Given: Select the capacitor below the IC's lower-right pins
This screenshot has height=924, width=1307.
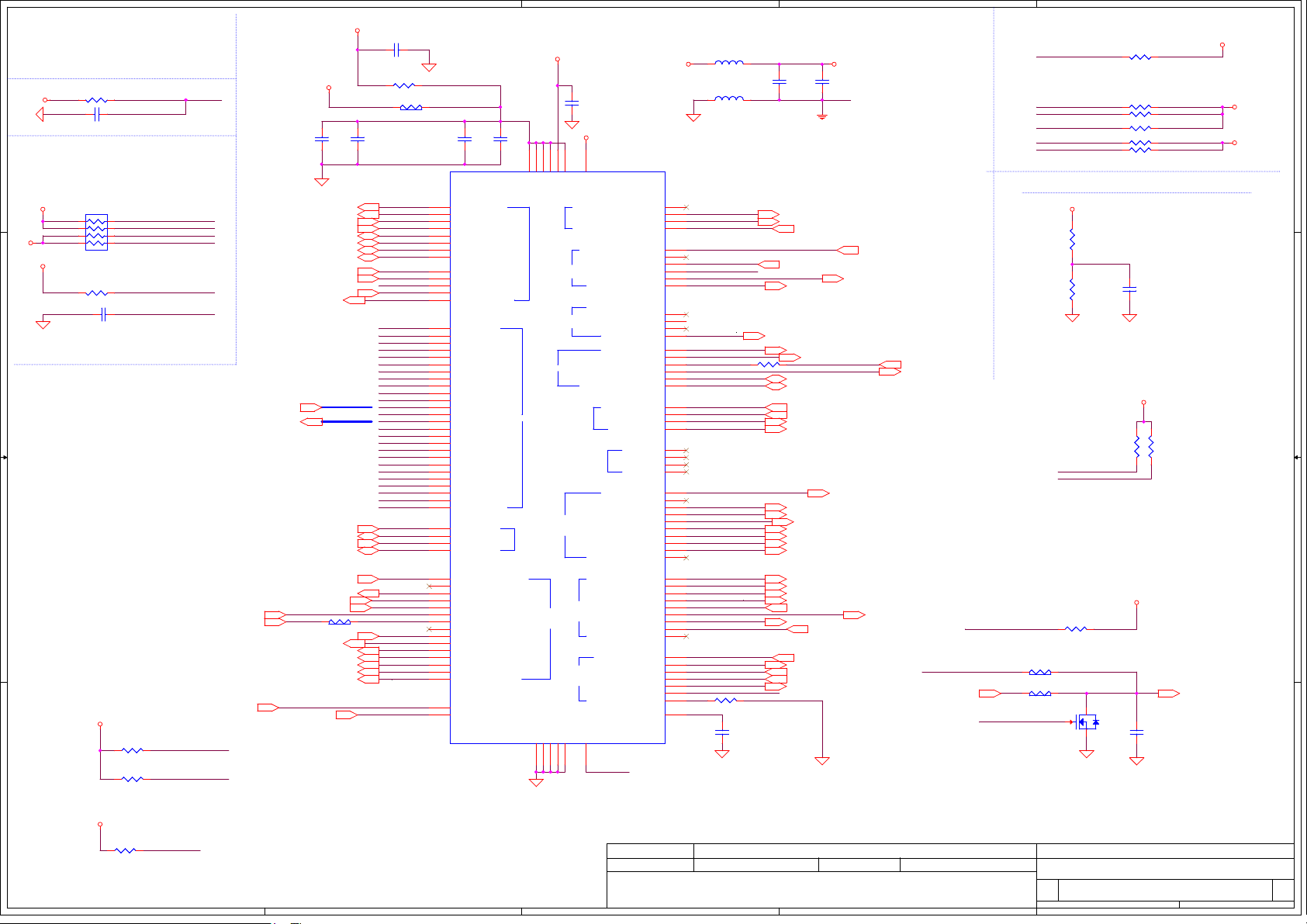Looking at the screenshot, I should [722, 732].
